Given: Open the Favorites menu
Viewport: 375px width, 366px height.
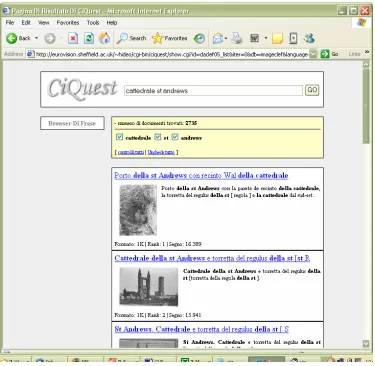Looking at the screenshot, I should coord(68,23).
